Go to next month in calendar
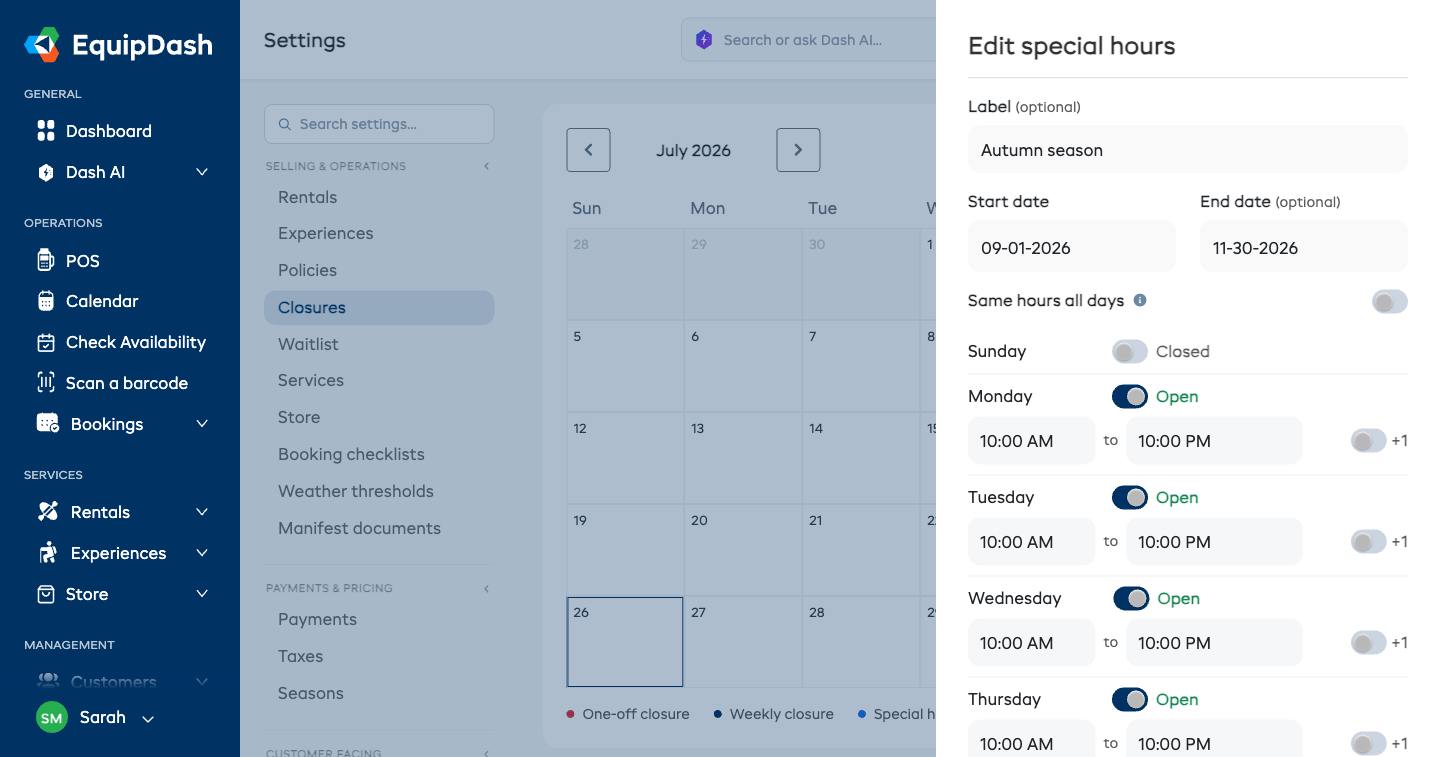The height and width of the screenshot is (757, 1440). [x=798, y=150]
